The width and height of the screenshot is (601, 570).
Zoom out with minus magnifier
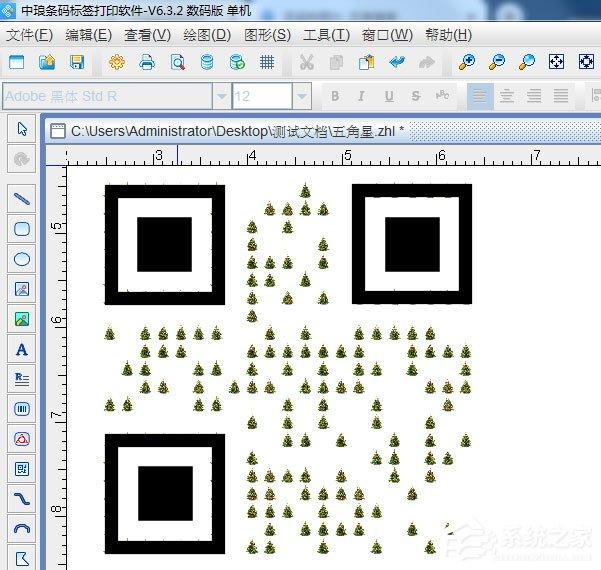[x=497, y=62]
